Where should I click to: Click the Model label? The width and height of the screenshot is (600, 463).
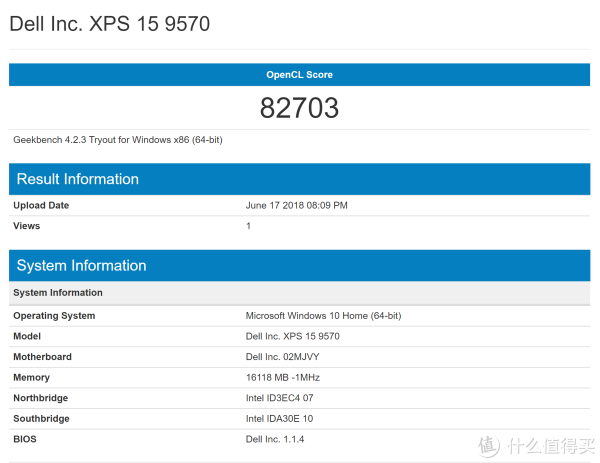point(27,336)
